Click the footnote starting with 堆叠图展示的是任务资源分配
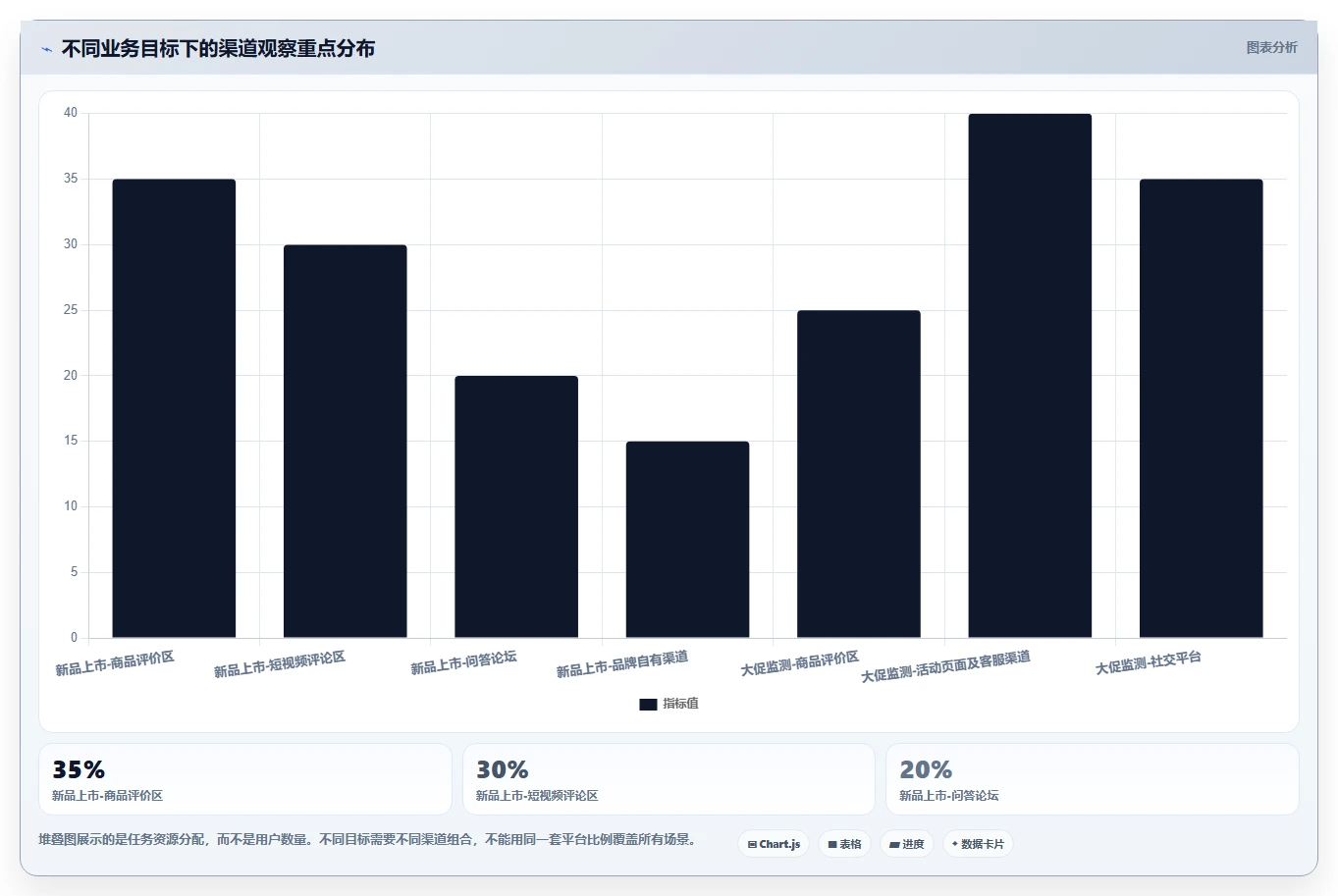 click(367, 839)
